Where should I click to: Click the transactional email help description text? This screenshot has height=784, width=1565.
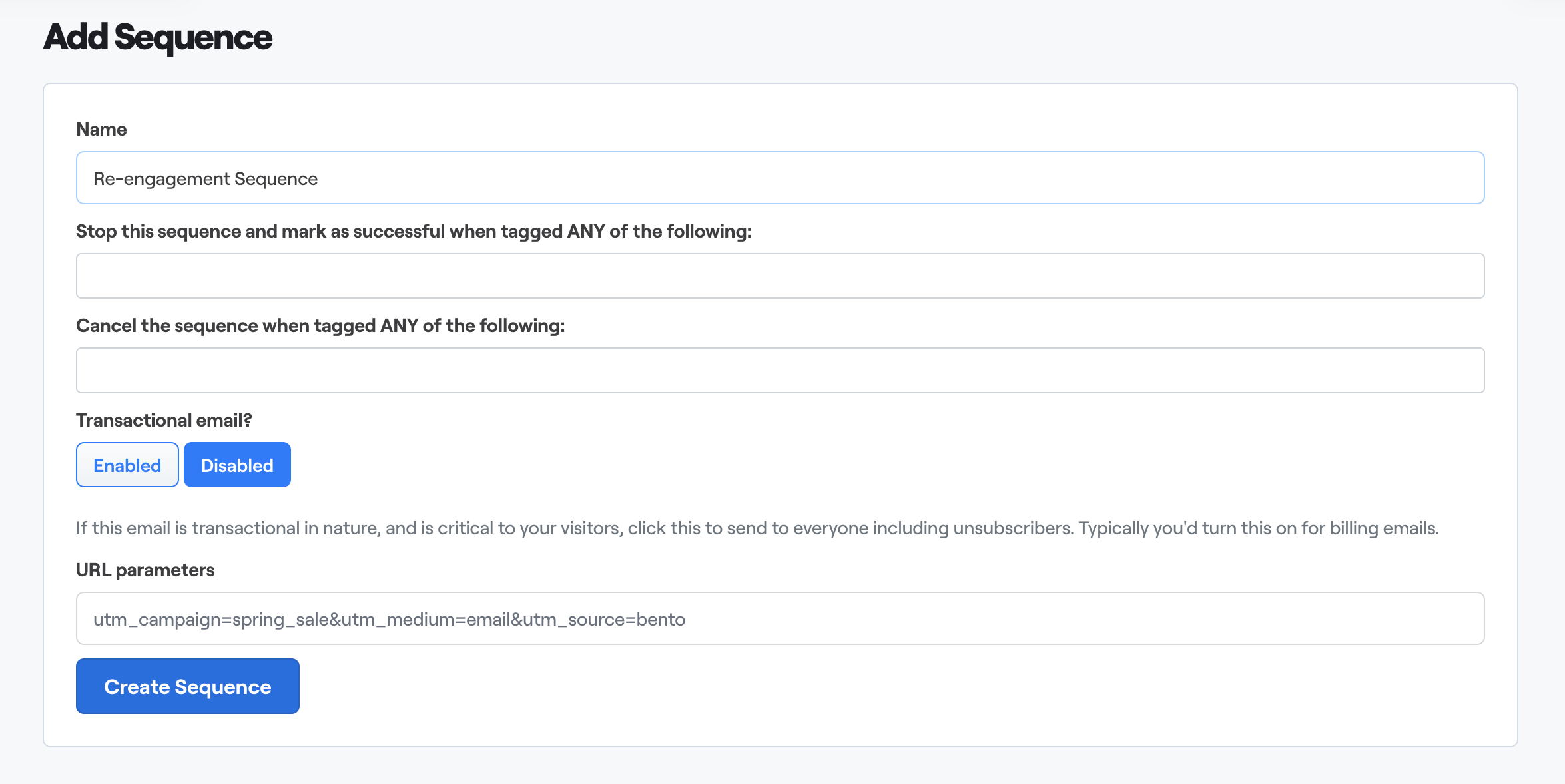point(757,528)
